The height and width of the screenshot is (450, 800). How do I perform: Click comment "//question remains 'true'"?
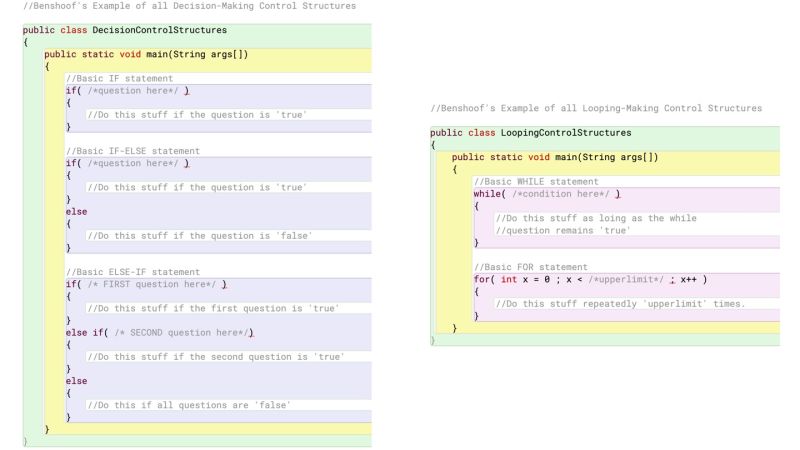coord(563,231)
